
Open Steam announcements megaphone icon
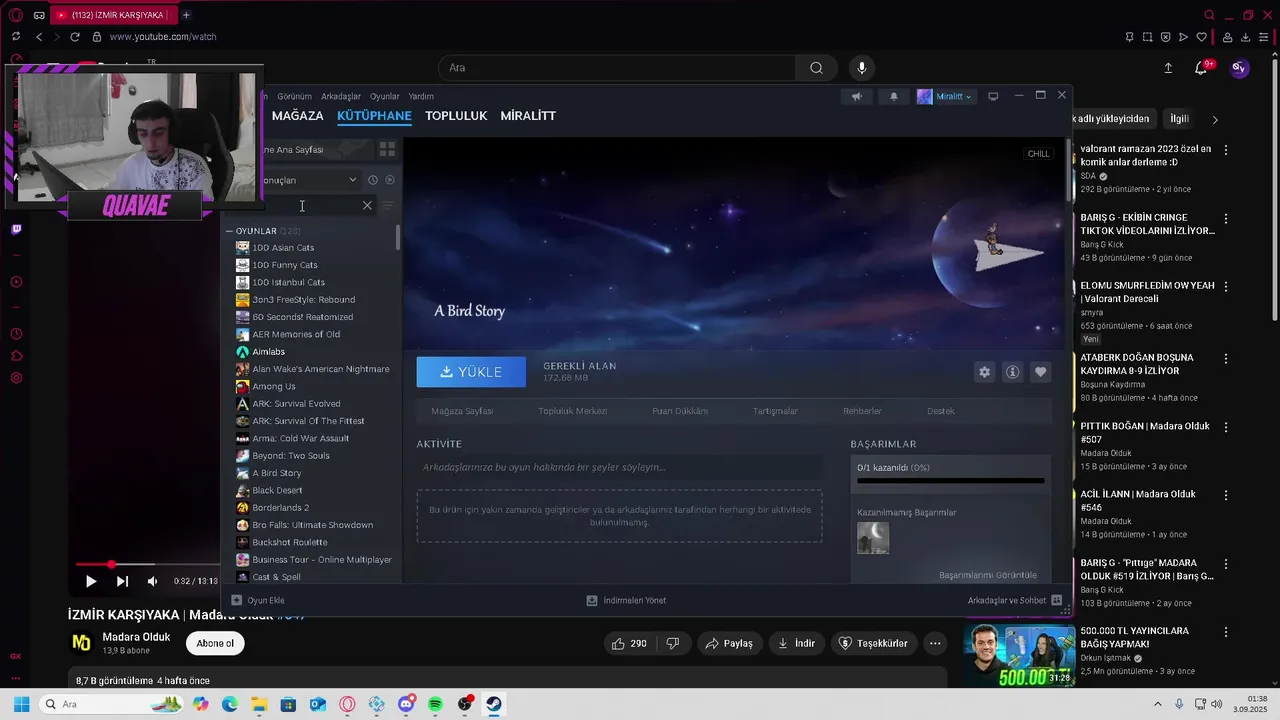click(856, 96)
